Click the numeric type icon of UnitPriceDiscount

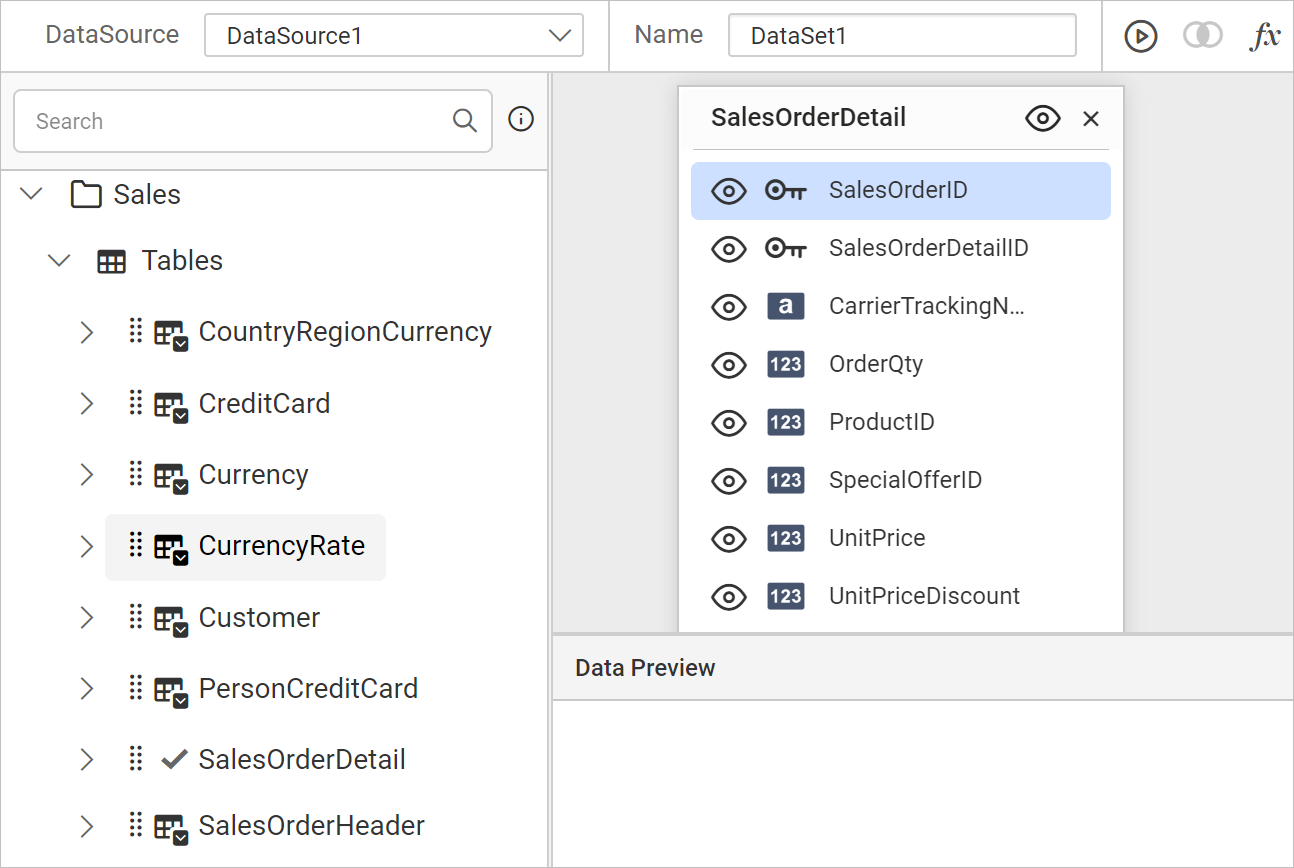click(x=786, y=596)
